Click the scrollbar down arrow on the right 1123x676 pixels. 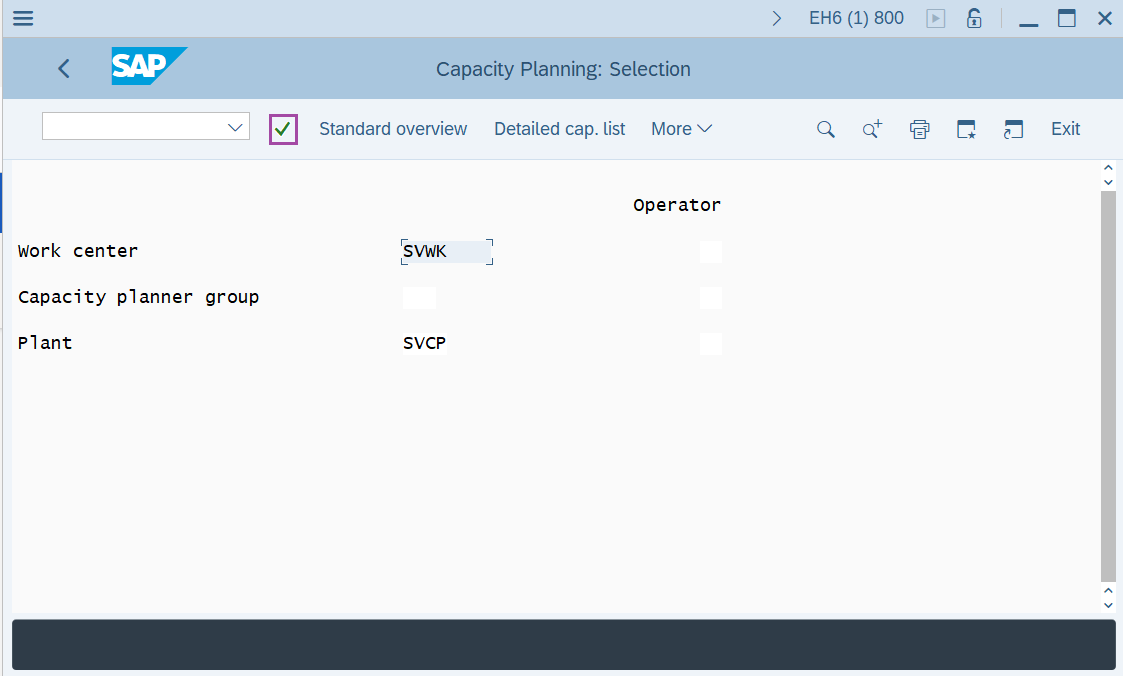point(1108,604)
